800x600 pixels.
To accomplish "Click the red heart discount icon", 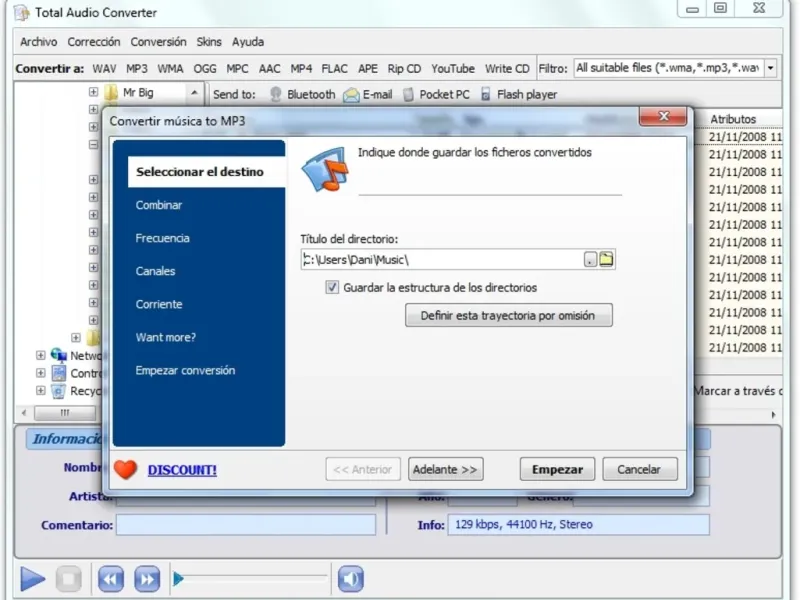I will [x=125, y=469].
